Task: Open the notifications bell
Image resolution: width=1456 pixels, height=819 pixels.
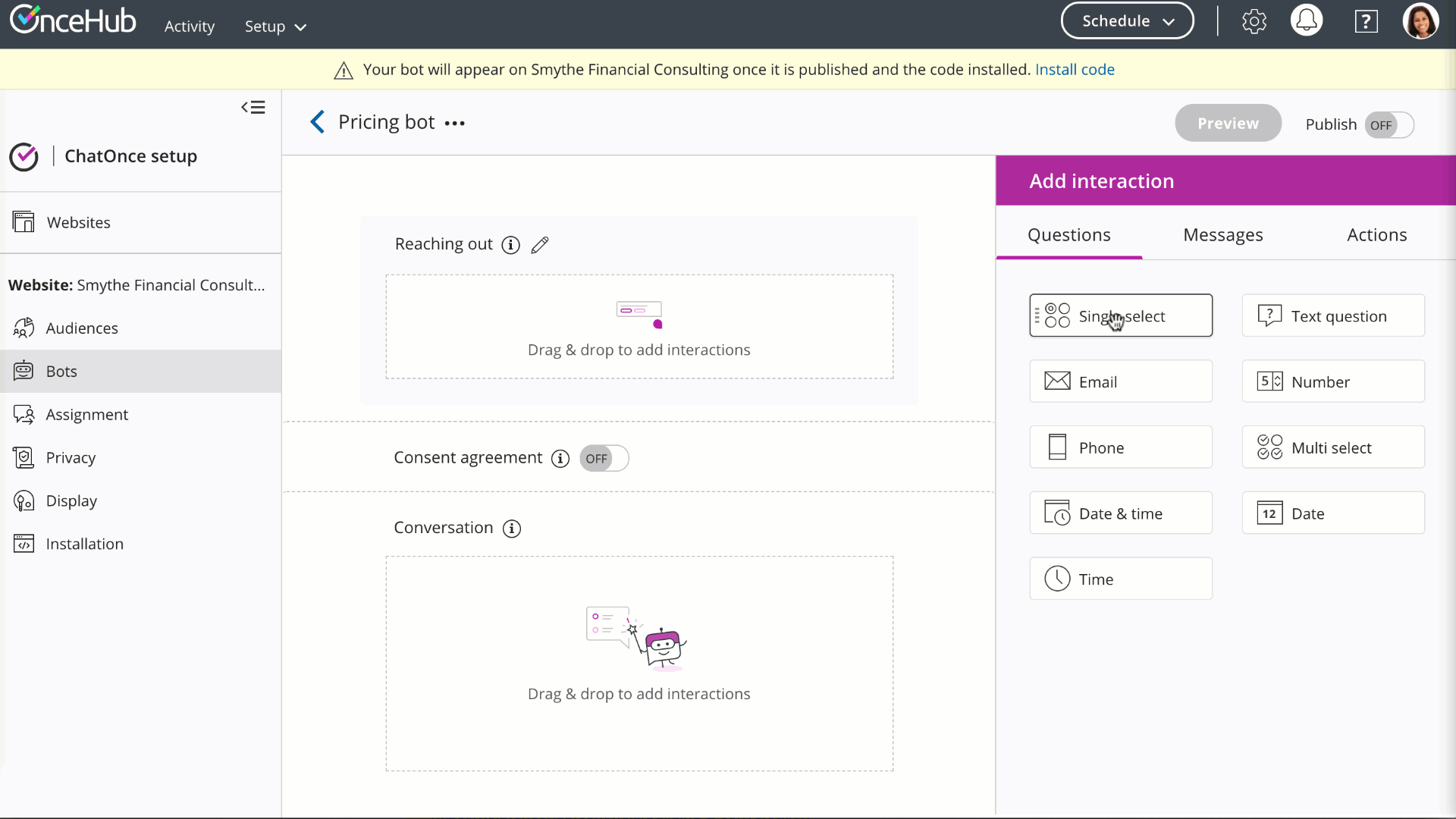Action: tap(1306, 21)
